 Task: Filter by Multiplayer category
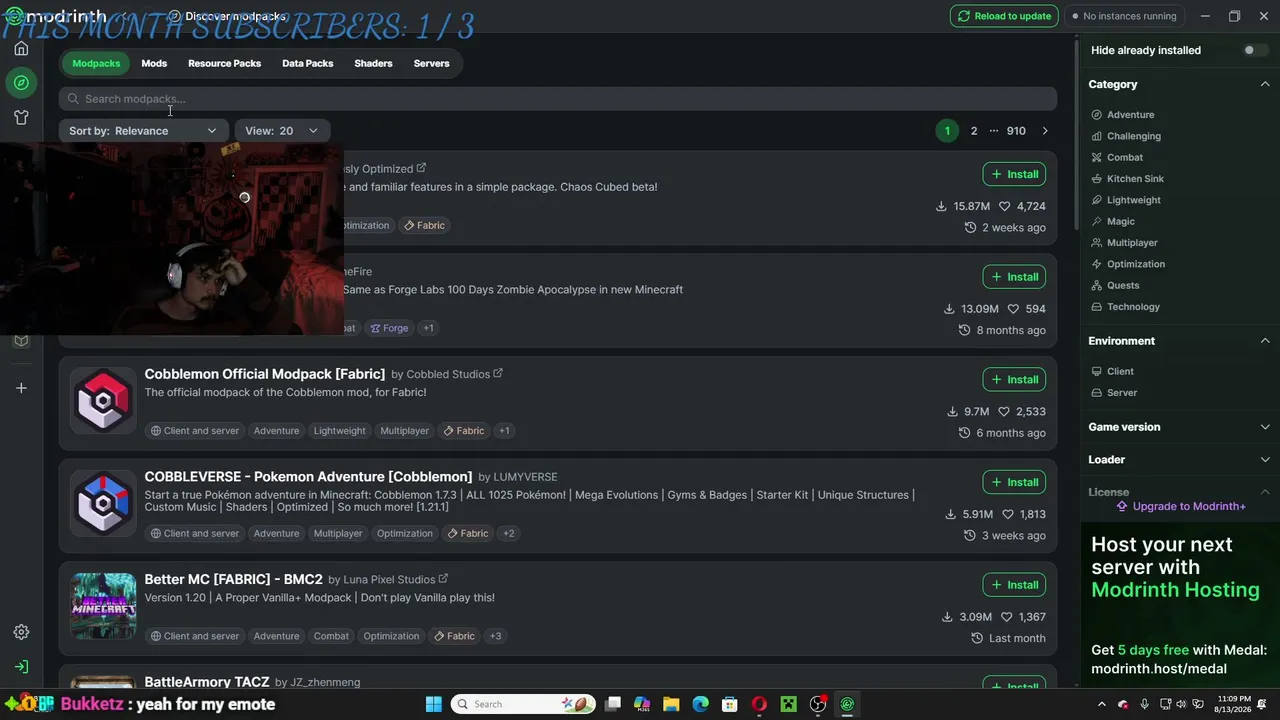tap(1124, 243)
